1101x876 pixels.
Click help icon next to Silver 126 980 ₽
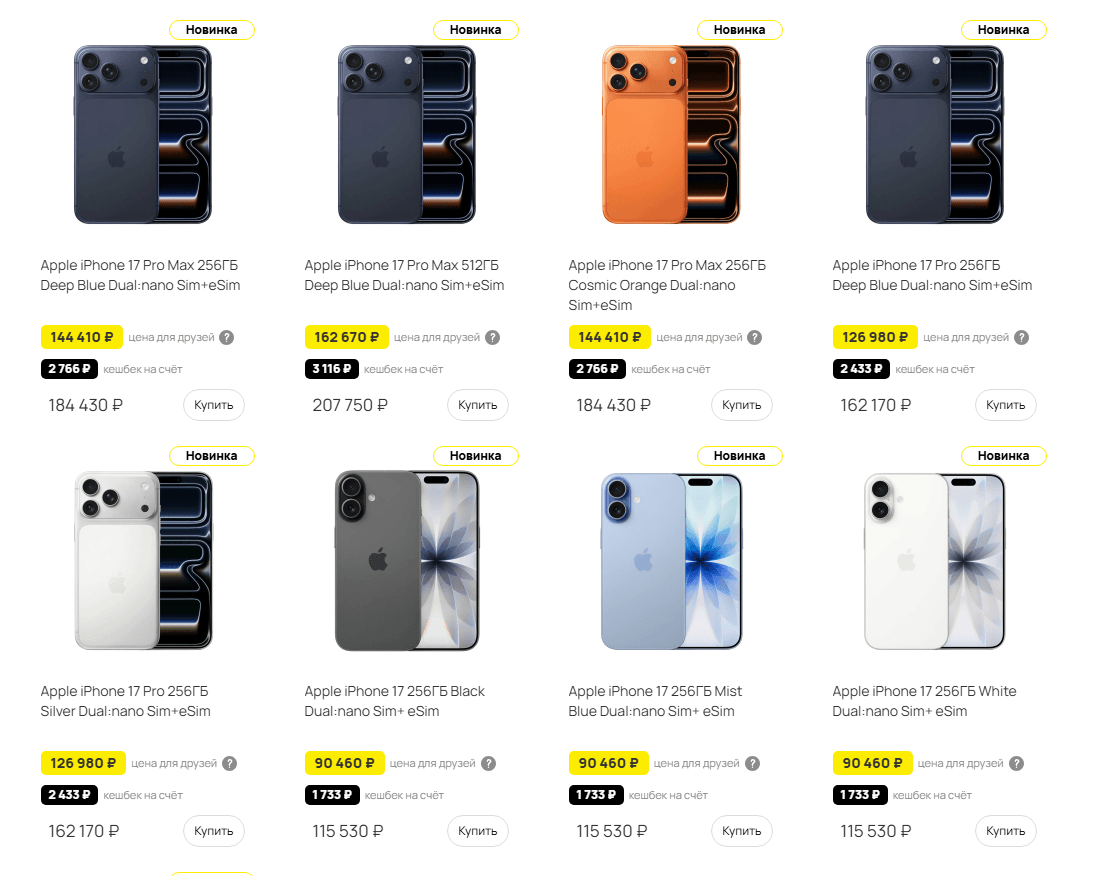[x=230, y=764]
